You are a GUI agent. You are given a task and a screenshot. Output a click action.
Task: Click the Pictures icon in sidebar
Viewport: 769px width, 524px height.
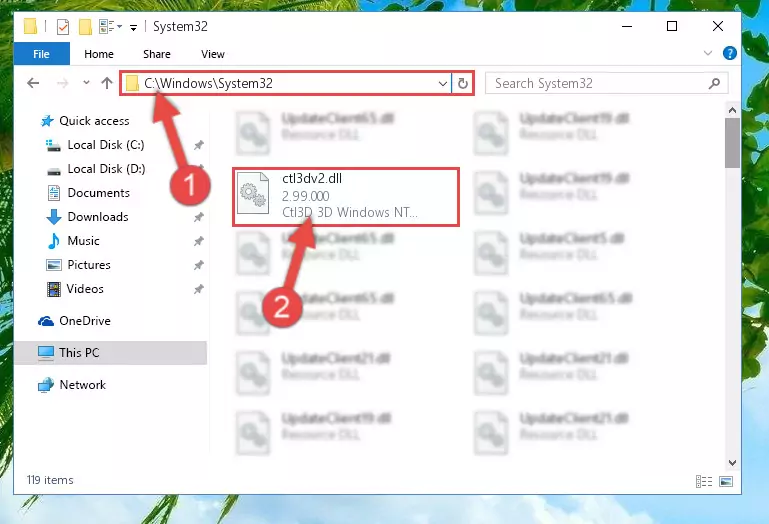pyautogui.click(x=53, y=265)
